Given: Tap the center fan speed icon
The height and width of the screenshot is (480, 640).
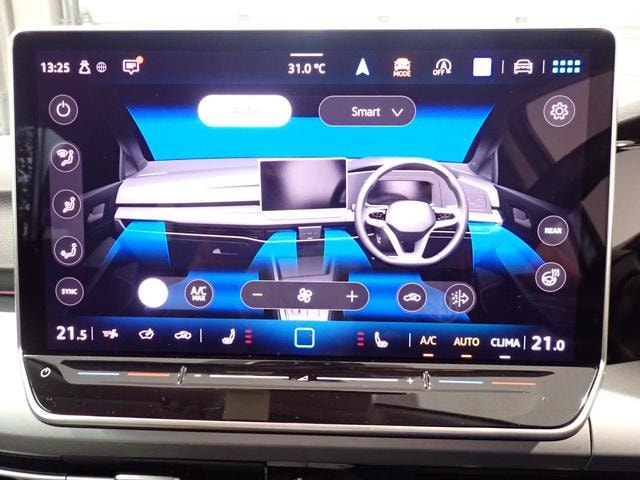Looking at the screenshot, I should tap(305, 296).
